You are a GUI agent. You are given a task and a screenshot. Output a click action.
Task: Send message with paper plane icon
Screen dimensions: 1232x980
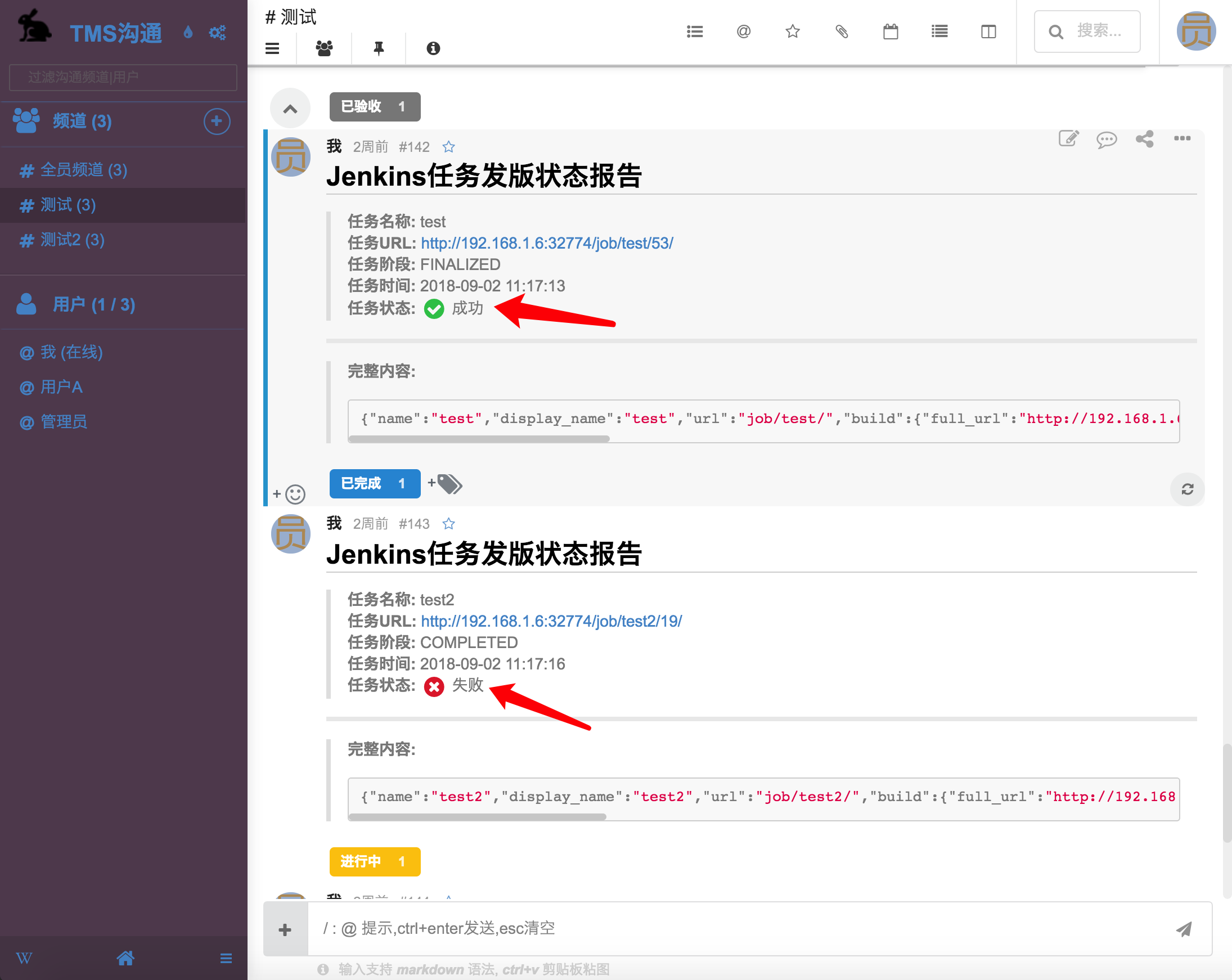click(x=1184, y=929)
